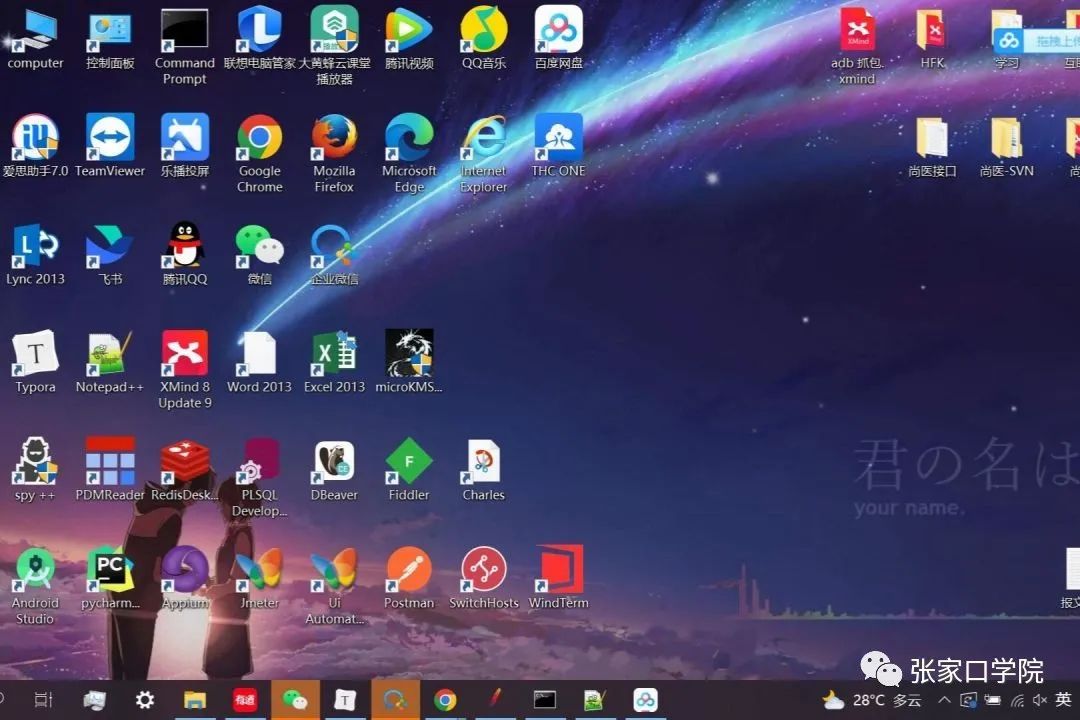Switch input method via 英 indicator
1080x720 pixels.
(1063, 699)
